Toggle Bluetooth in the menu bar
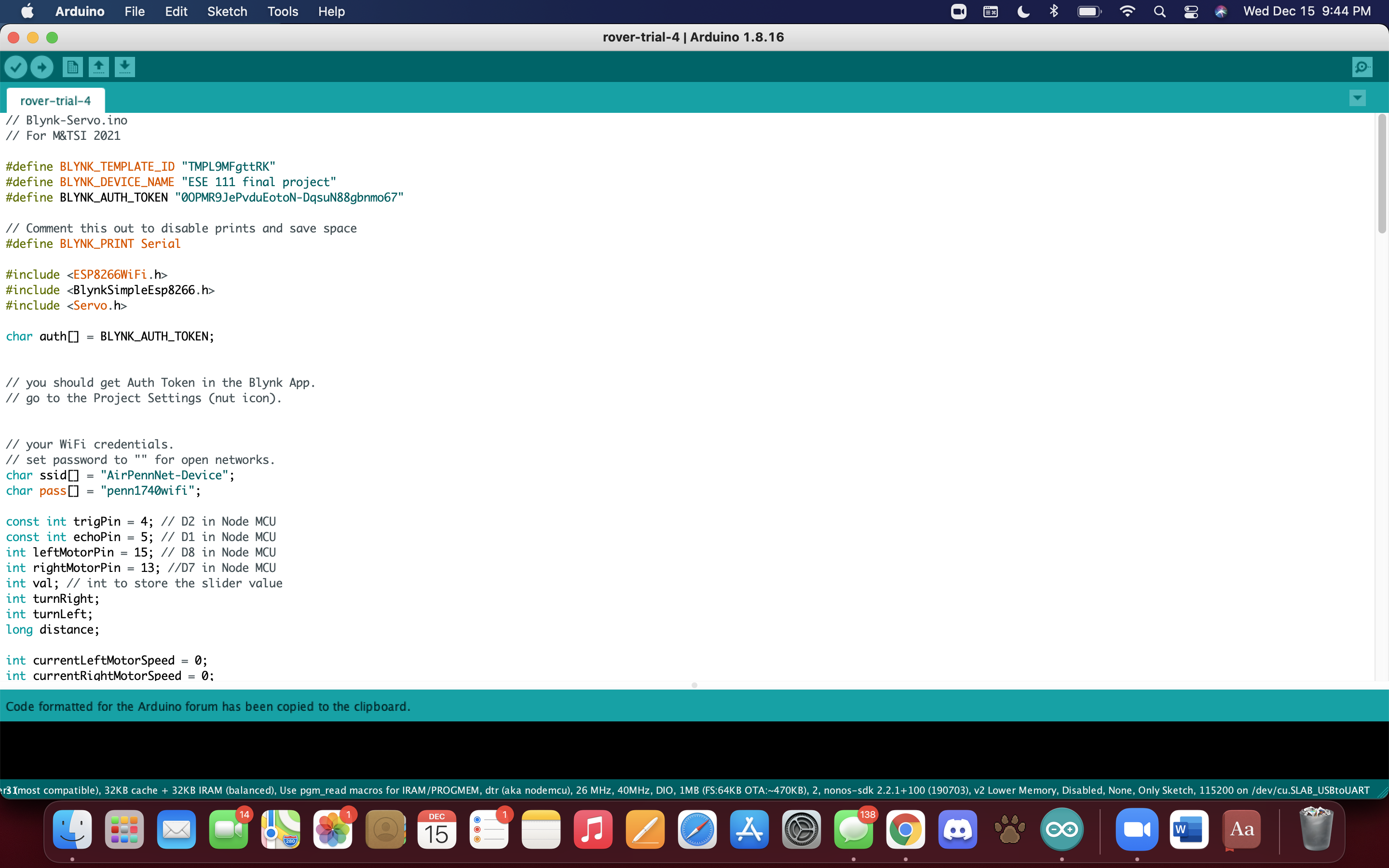 [1054, 12]
